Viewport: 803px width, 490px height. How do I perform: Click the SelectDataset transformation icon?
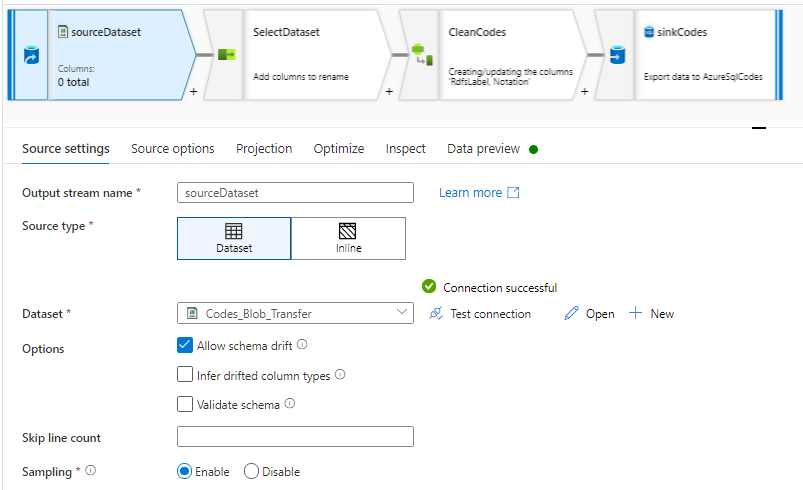coord(227,55)
